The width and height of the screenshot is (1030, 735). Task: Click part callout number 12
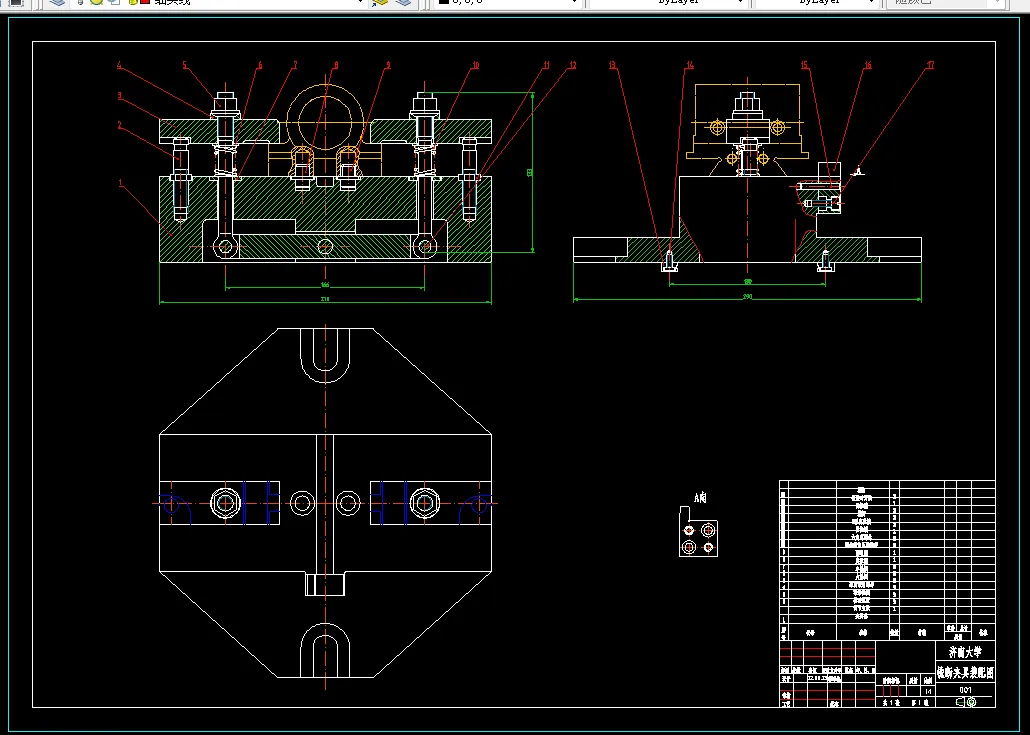[573, 65]
